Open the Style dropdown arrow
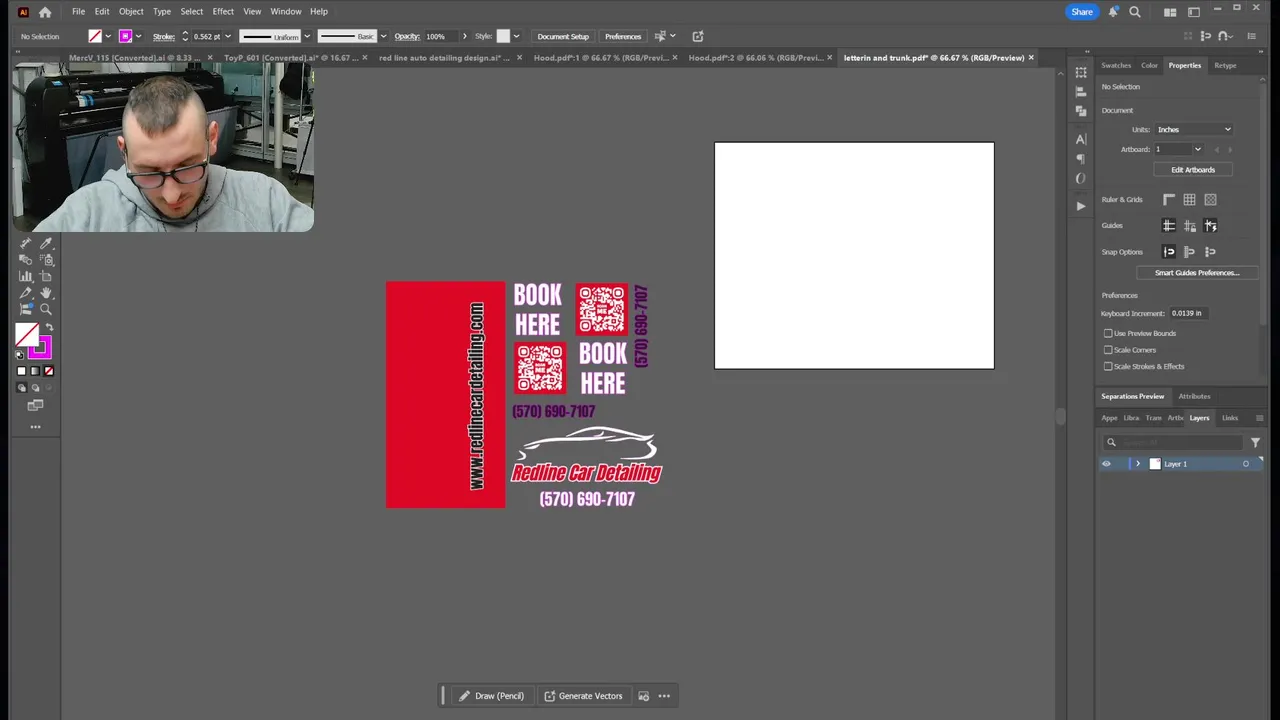Viewport: 1280px width, 720px height. (x=516, y=36)
